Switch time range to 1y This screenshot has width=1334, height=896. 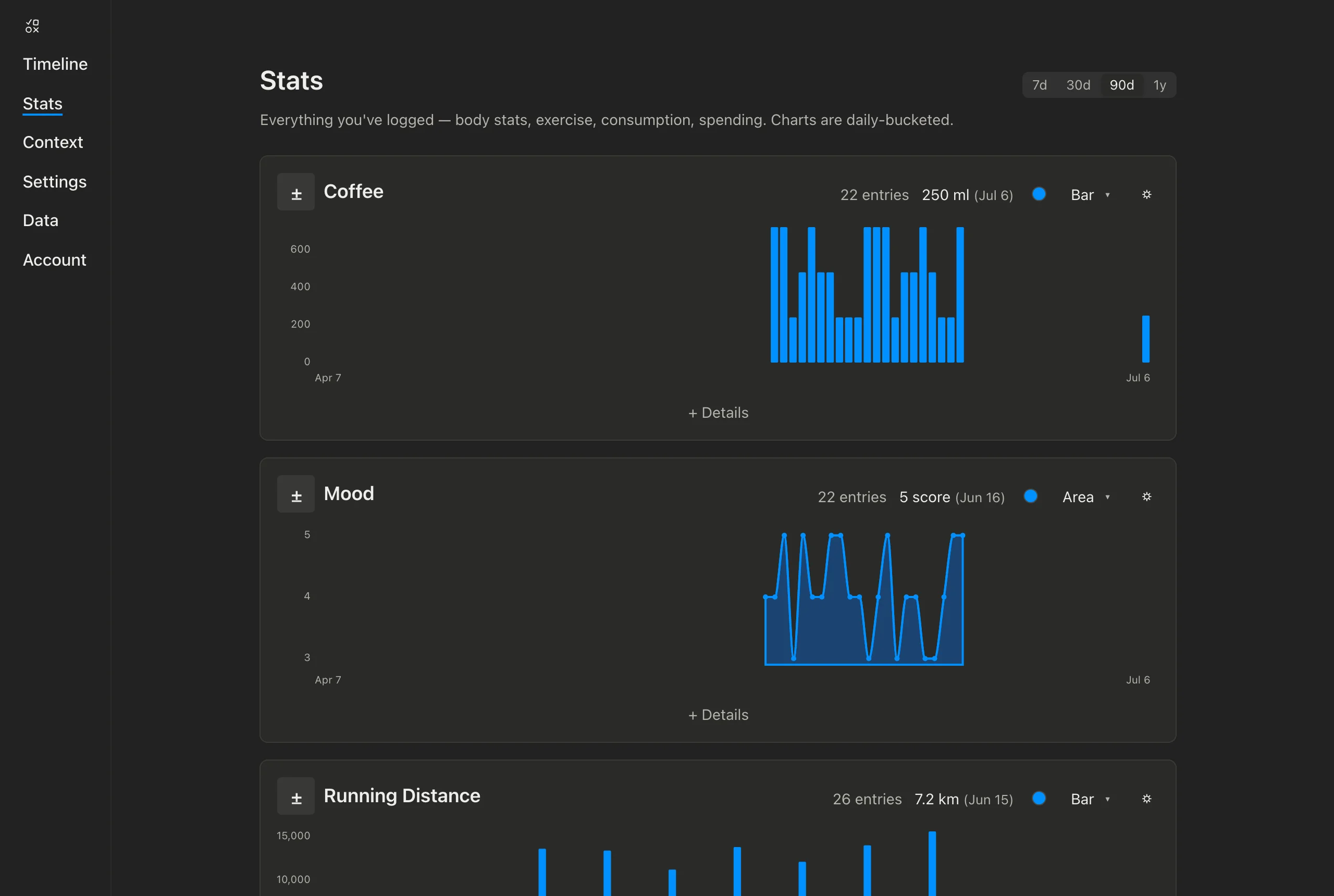[1159, 85]
